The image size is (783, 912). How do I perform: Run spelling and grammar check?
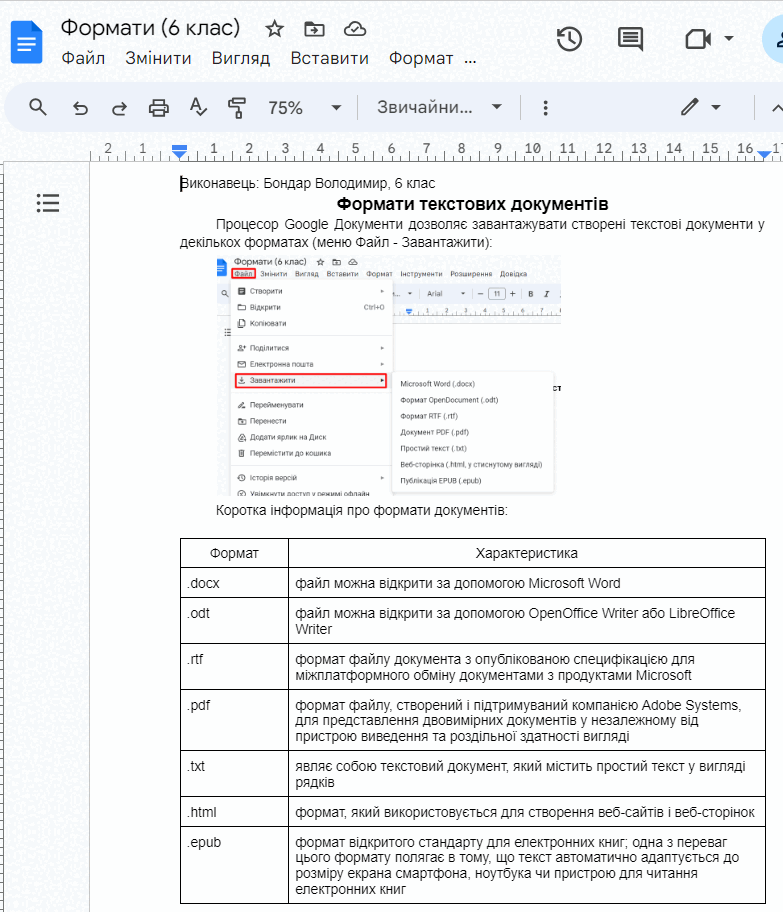click(x=198, y=108)
